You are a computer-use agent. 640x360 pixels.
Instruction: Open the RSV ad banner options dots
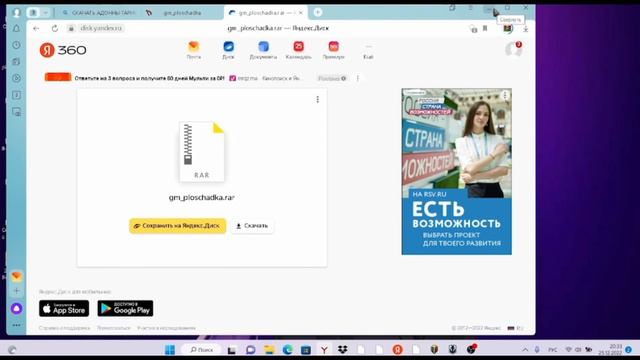[505, 95]
